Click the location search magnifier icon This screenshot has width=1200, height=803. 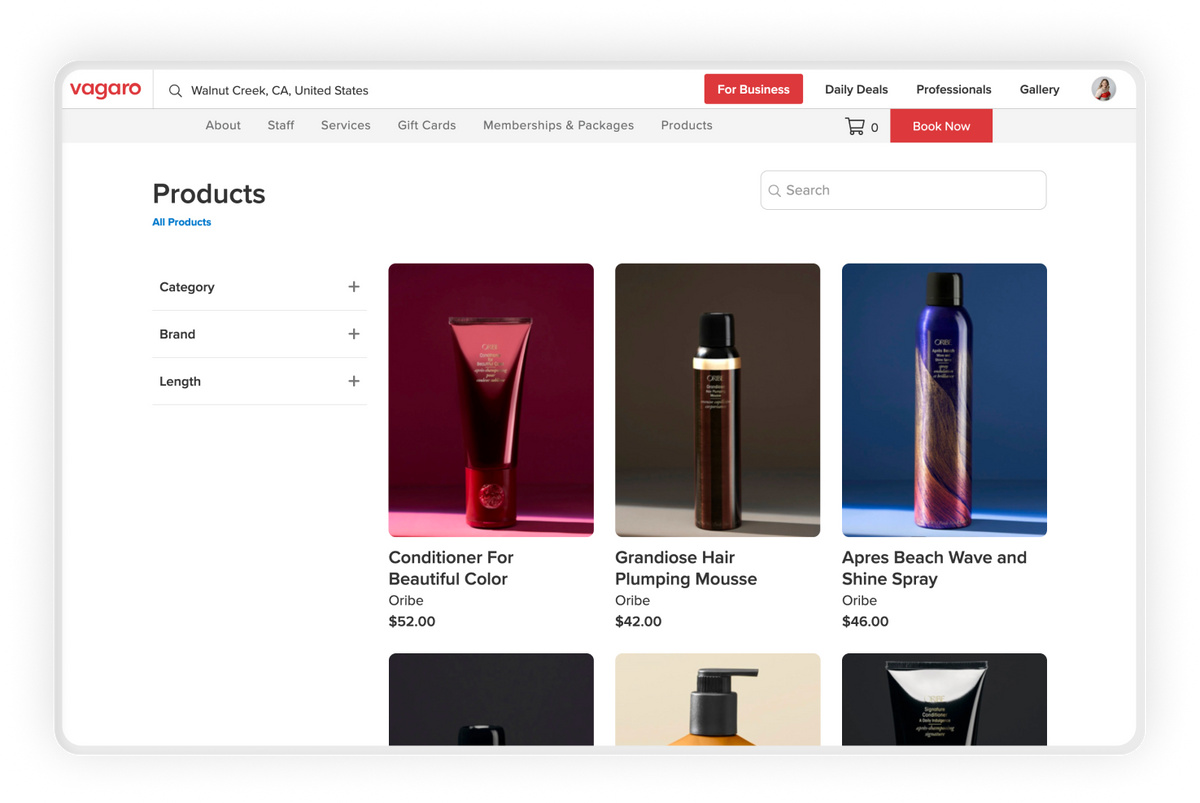click(x=175, y=90)
